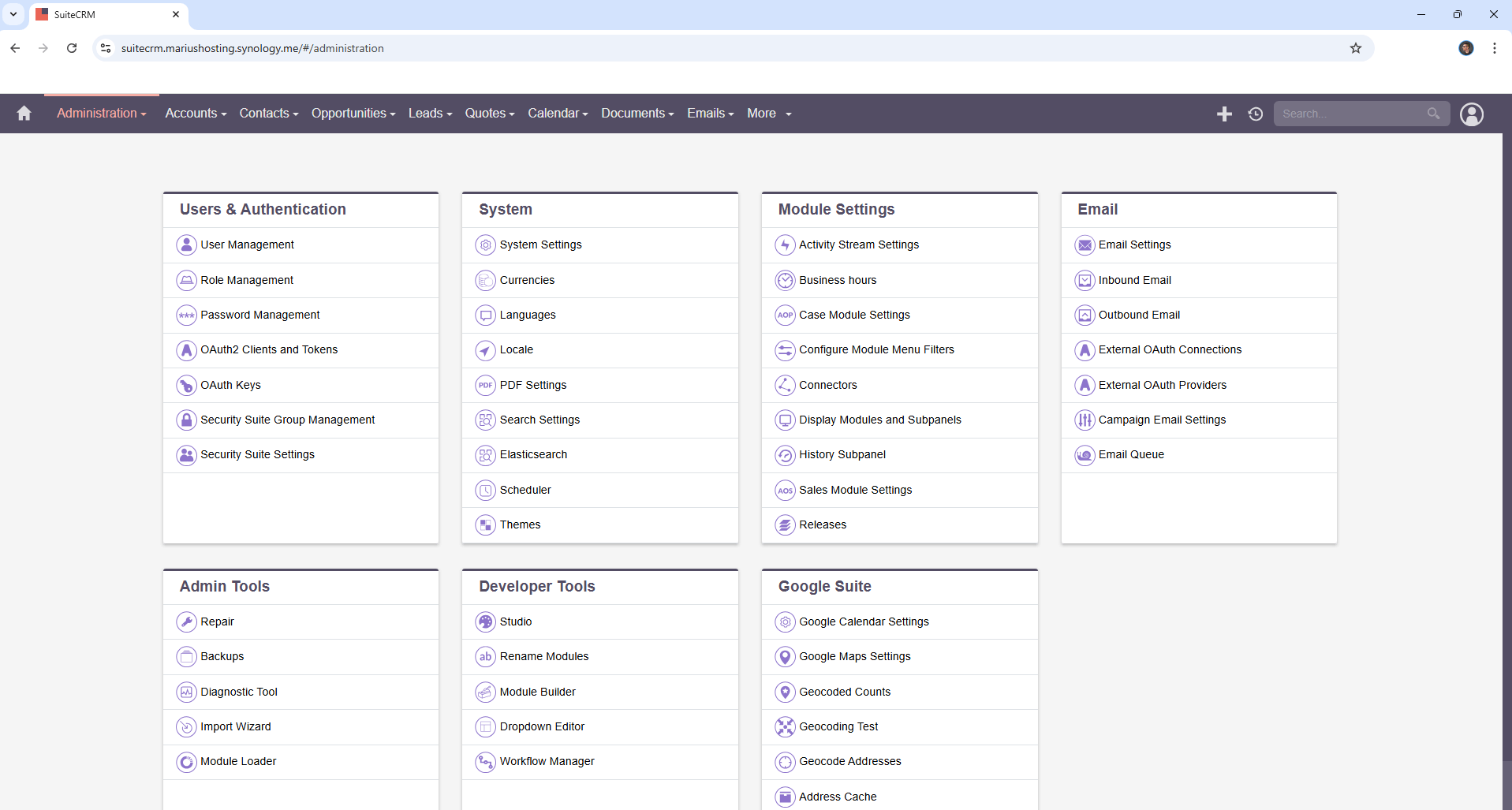Open Display Modules and Subpanels link
The width and height of the screenshot is (1512, 810).
pyautogui.click(x=880, y=420)
